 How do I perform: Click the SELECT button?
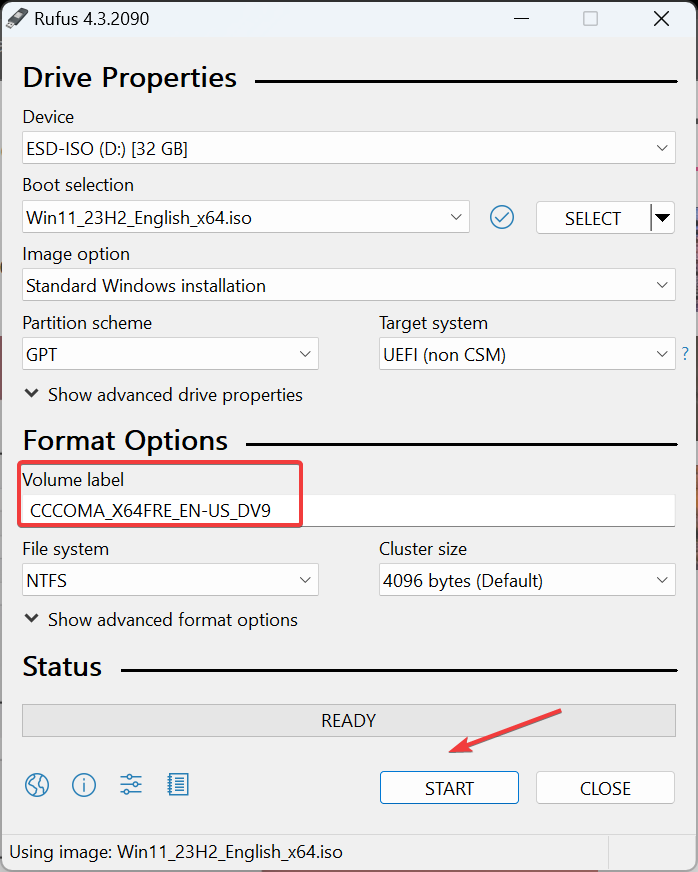(x=593, y=218)
